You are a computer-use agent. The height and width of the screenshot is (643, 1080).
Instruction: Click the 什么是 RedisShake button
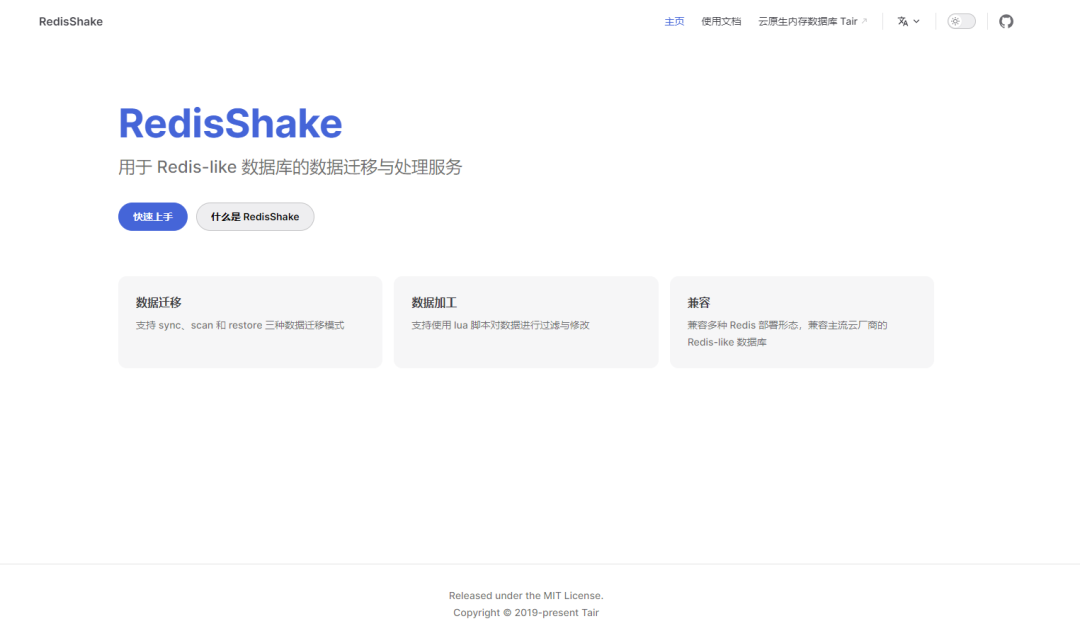point(255,217)
